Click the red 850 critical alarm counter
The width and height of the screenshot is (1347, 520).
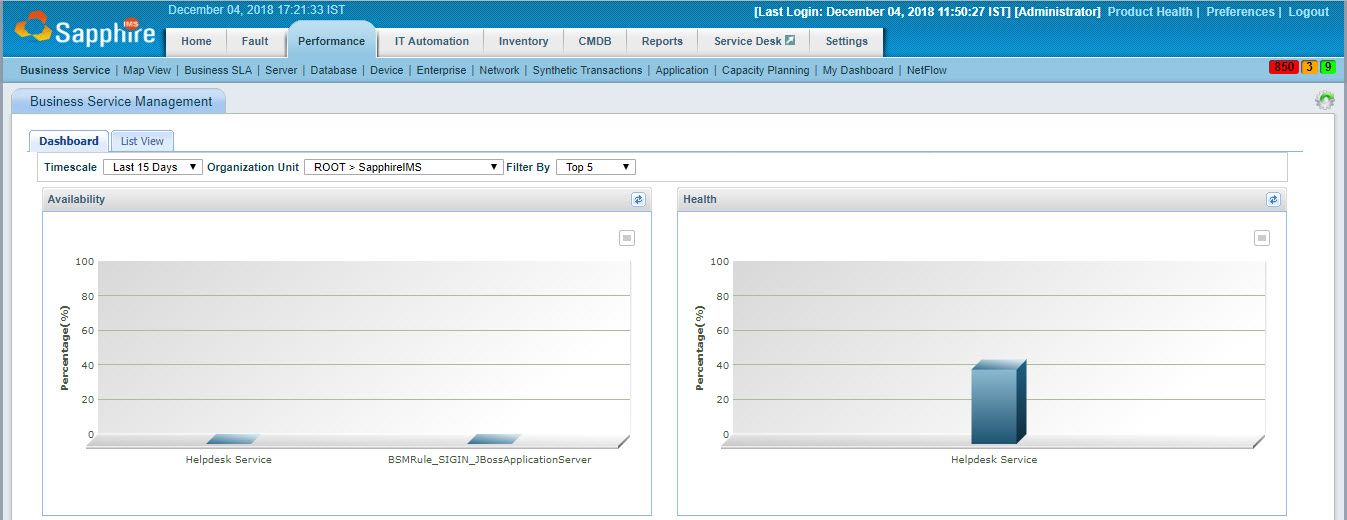click(x=1282, y=67)
